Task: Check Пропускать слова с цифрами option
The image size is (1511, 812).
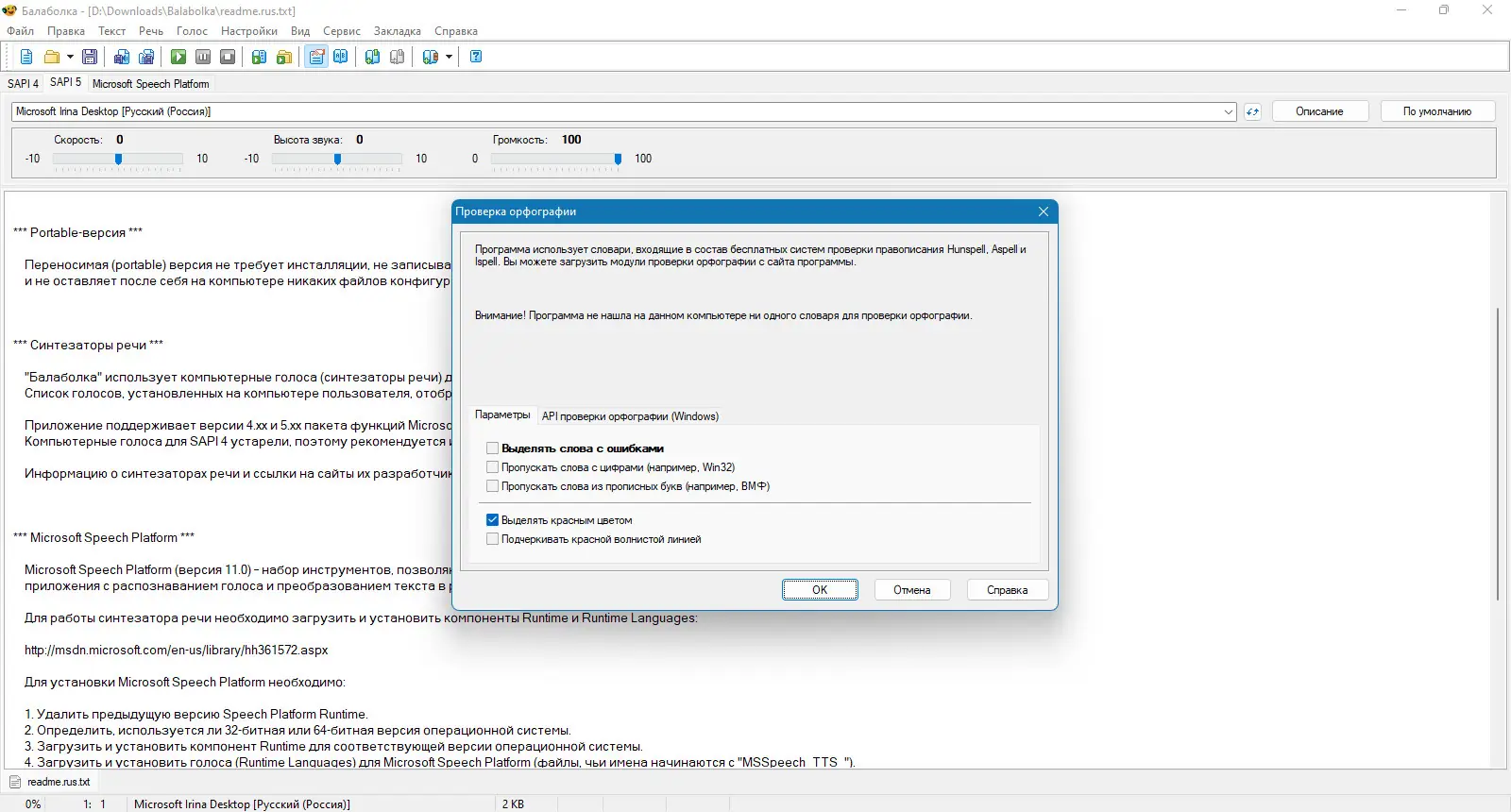Action: point(492,467)
